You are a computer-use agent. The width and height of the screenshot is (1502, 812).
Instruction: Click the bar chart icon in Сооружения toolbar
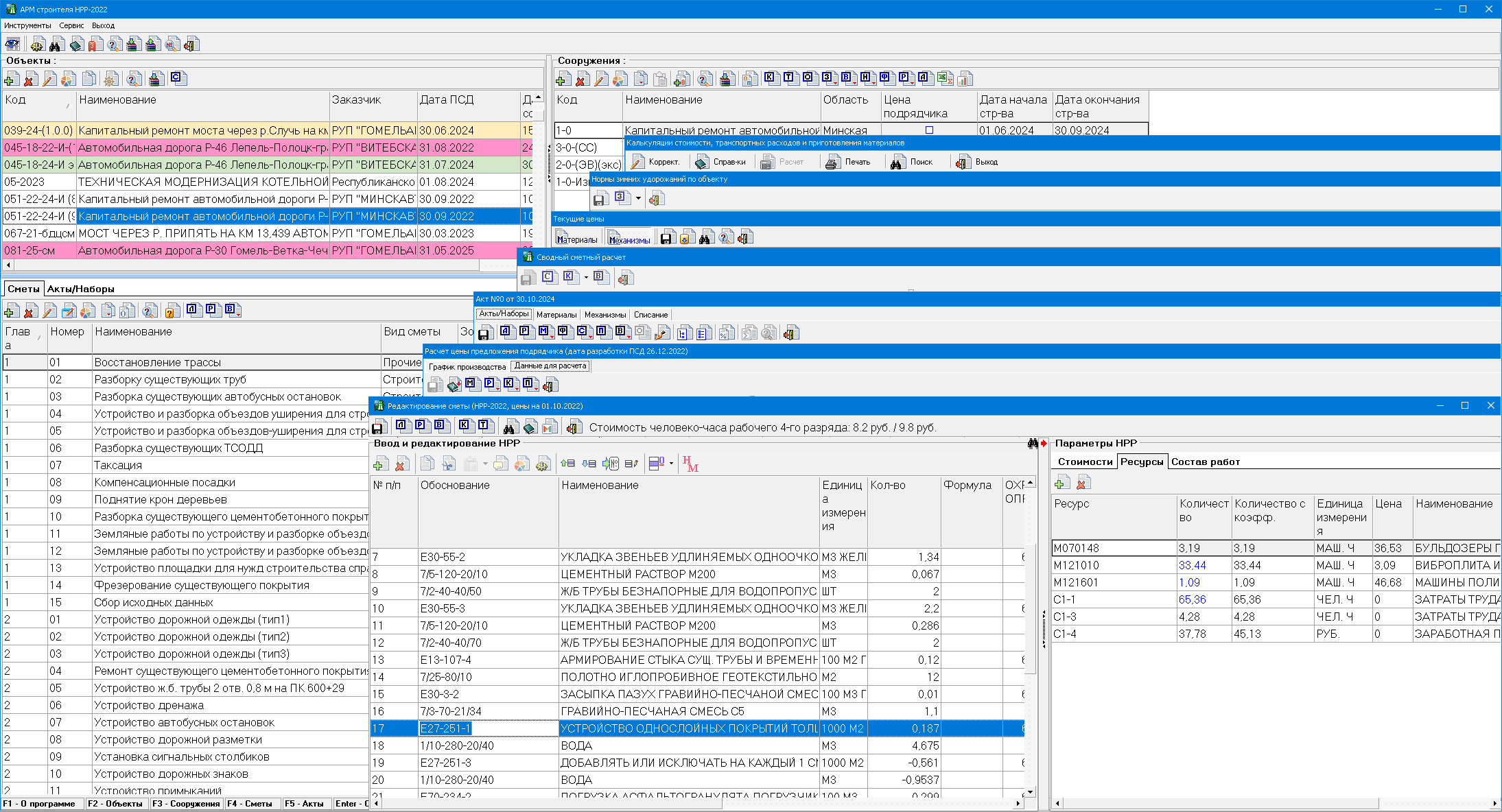(965, 79)
